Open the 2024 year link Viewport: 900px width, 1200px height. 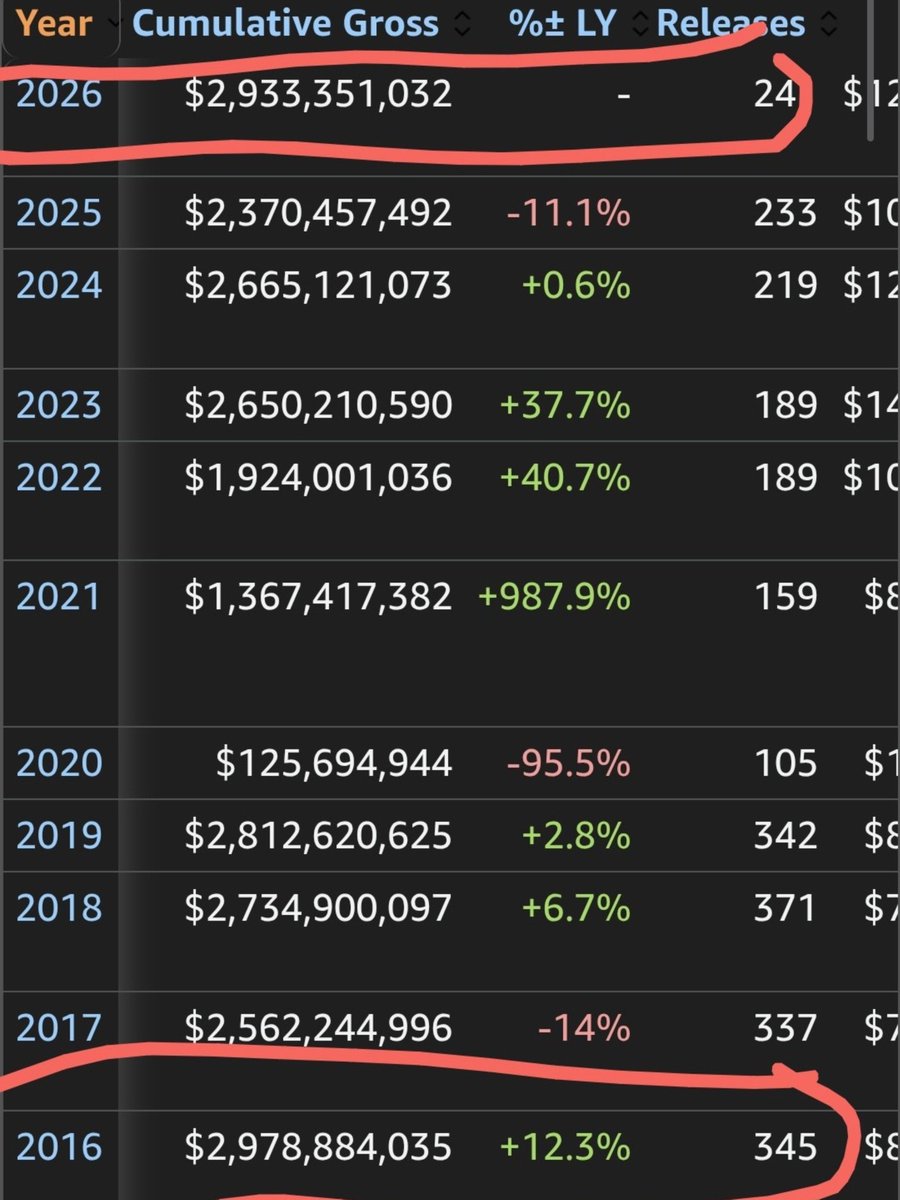tap(59, 284)
